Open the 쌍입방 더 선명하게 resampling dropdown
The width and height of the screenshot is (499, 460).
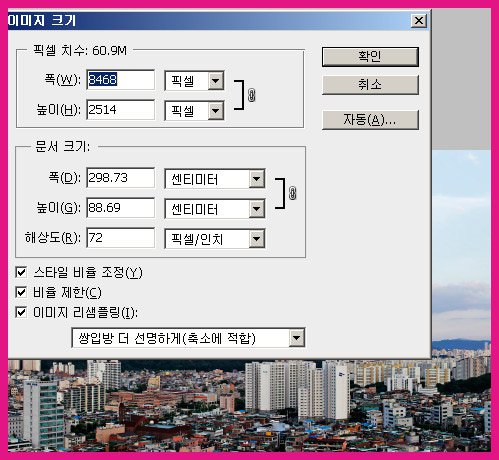tap(188, 338)
